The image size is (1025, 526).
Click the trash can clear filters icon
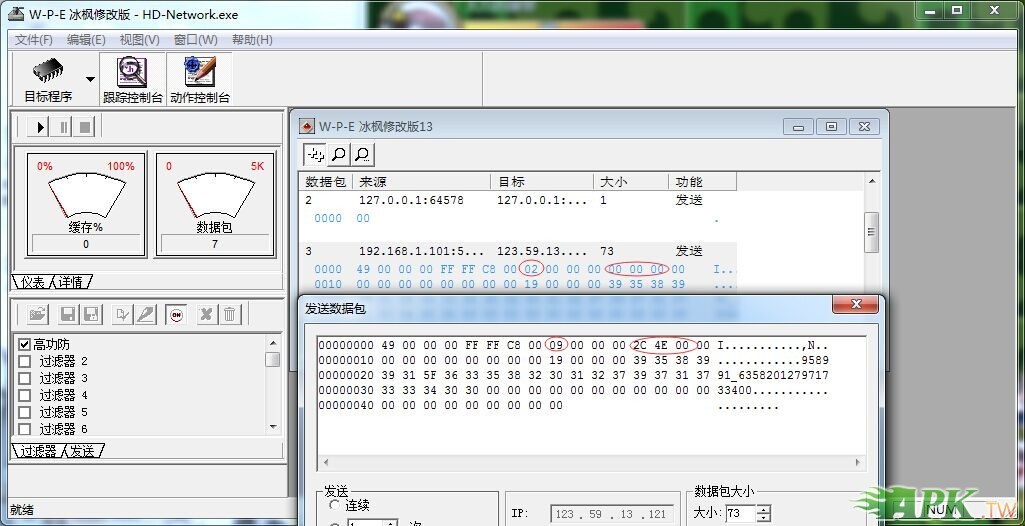coord(229,315)
